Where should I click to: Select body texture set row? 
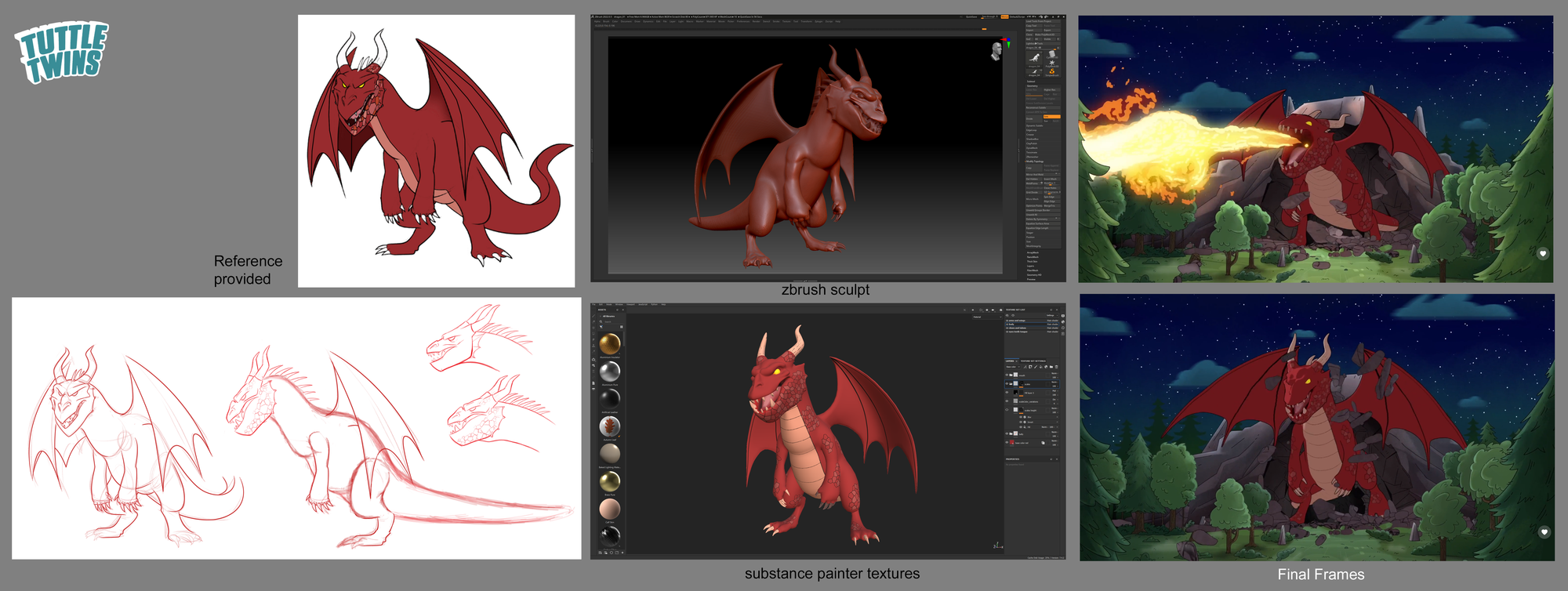click(1032, 325)
